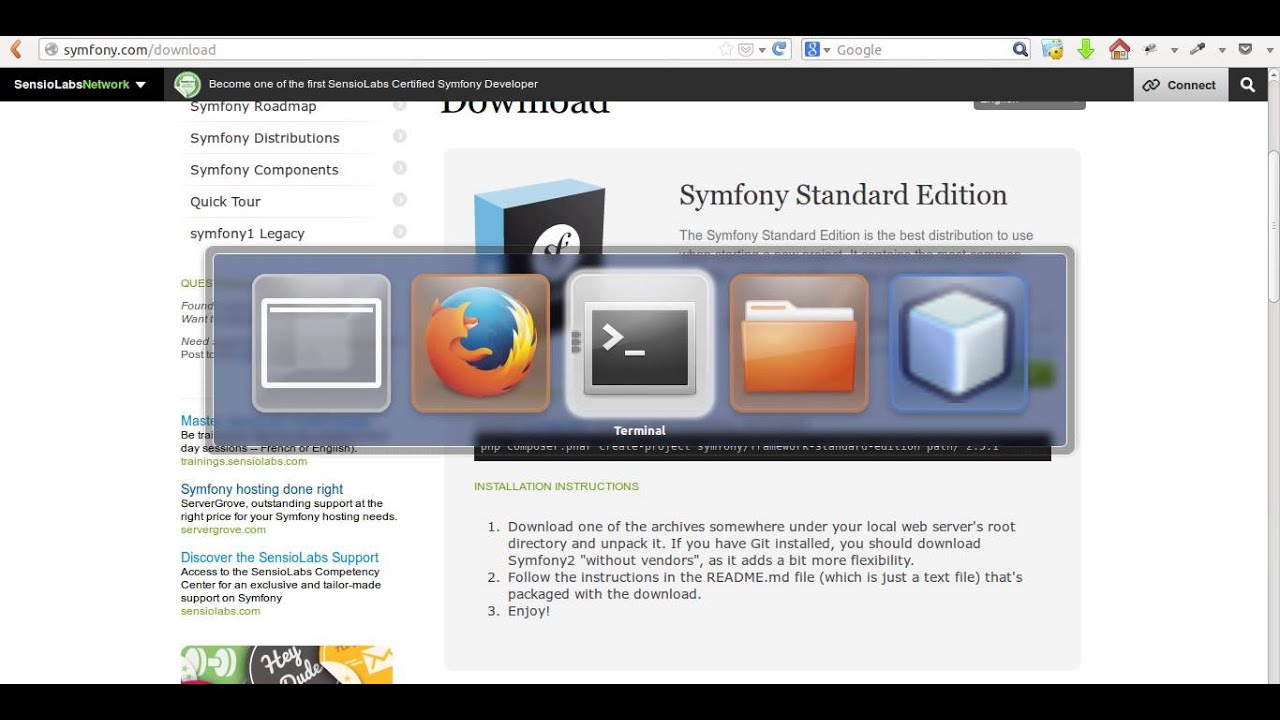Click arrow icon beside Symfony Components
The height and width of the screenshot is (720, 1280).
(400, 169)
